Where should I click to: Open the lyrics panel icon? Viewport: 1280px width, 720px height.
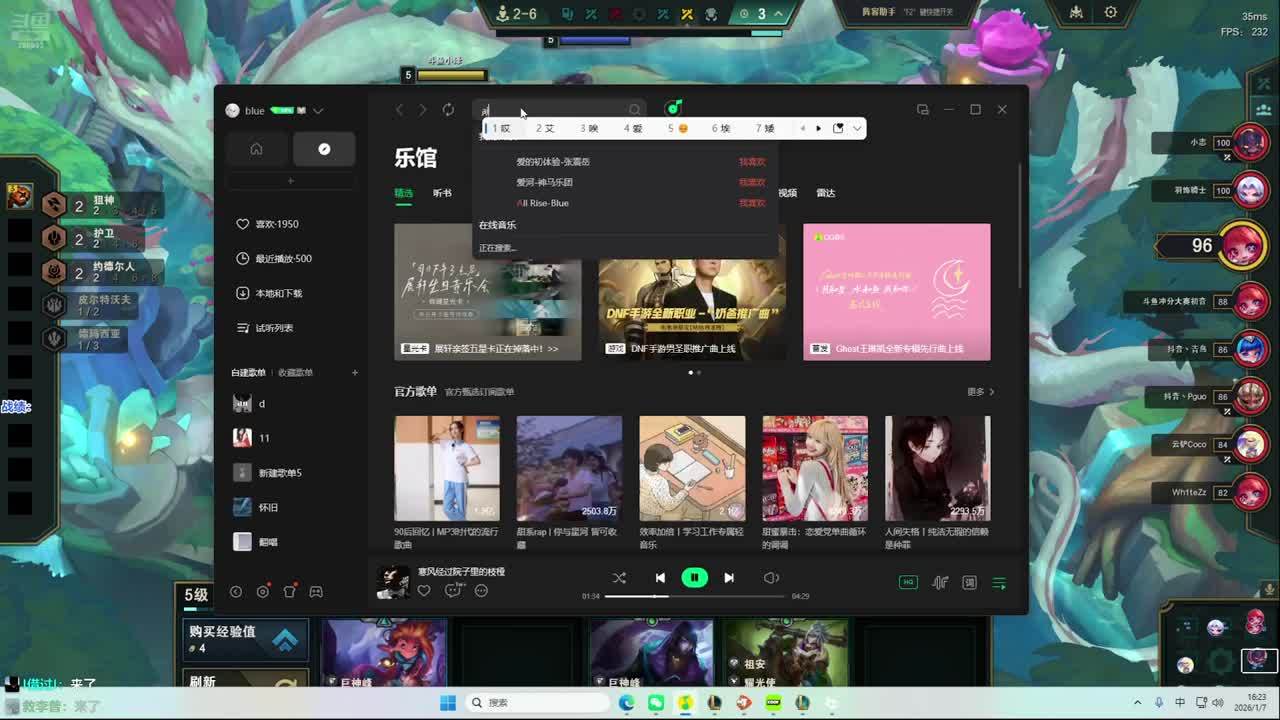point(969,582)
